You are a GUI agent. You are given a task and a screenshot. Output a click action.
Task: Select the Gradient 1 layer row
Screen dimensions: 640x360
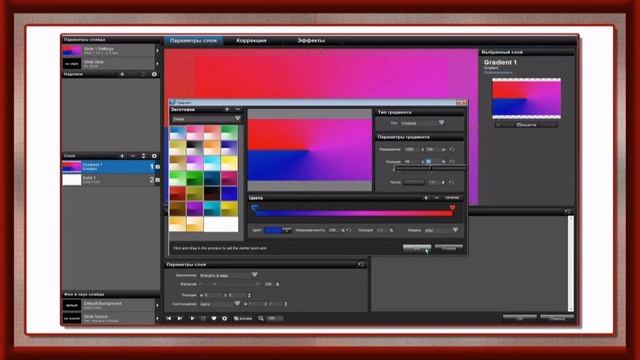click(x=111, y=167)
